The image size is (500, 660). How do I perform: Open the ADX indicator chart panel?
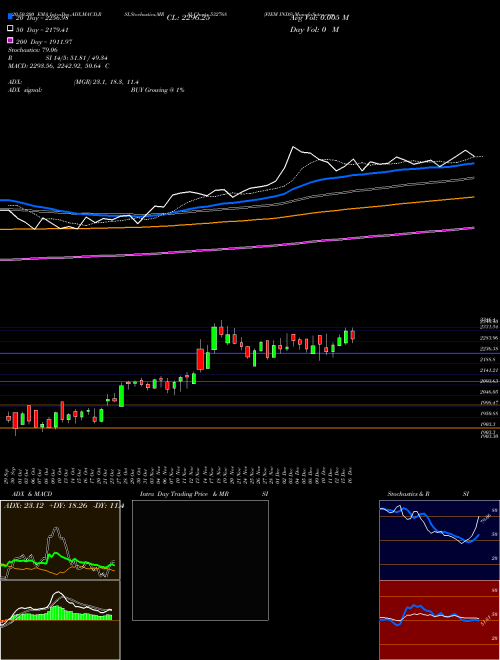pos(60,540)
